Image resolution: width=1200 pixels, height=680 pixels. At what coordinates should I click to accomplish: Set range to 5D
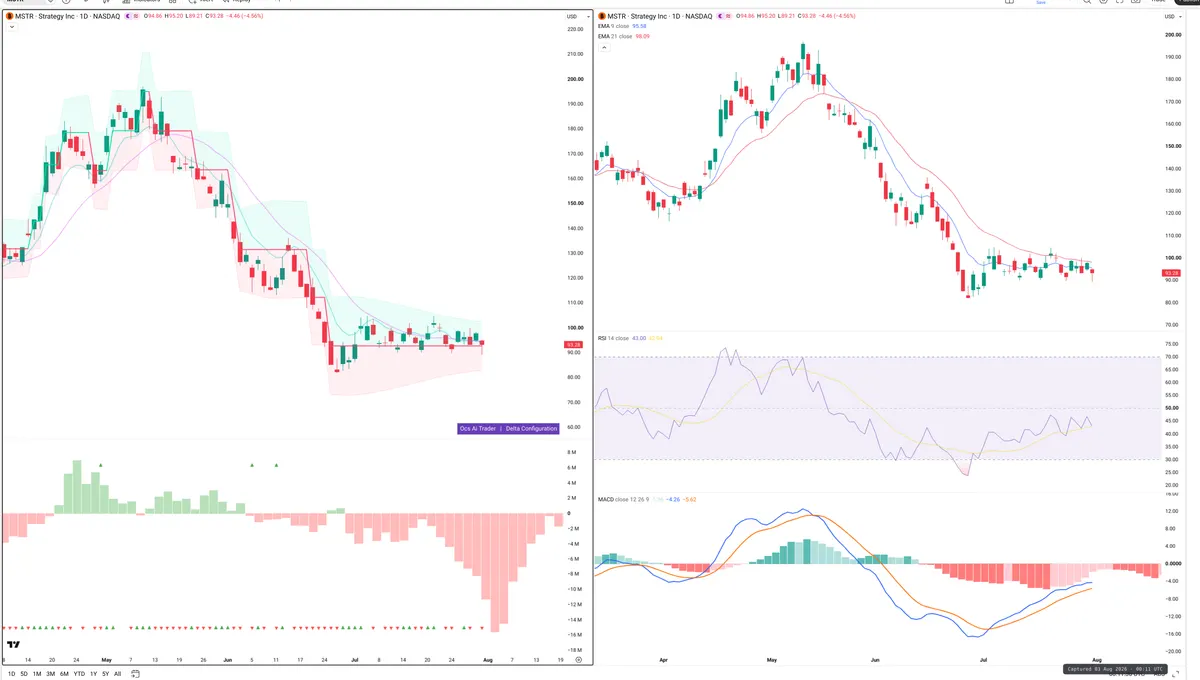coord(24,674)
